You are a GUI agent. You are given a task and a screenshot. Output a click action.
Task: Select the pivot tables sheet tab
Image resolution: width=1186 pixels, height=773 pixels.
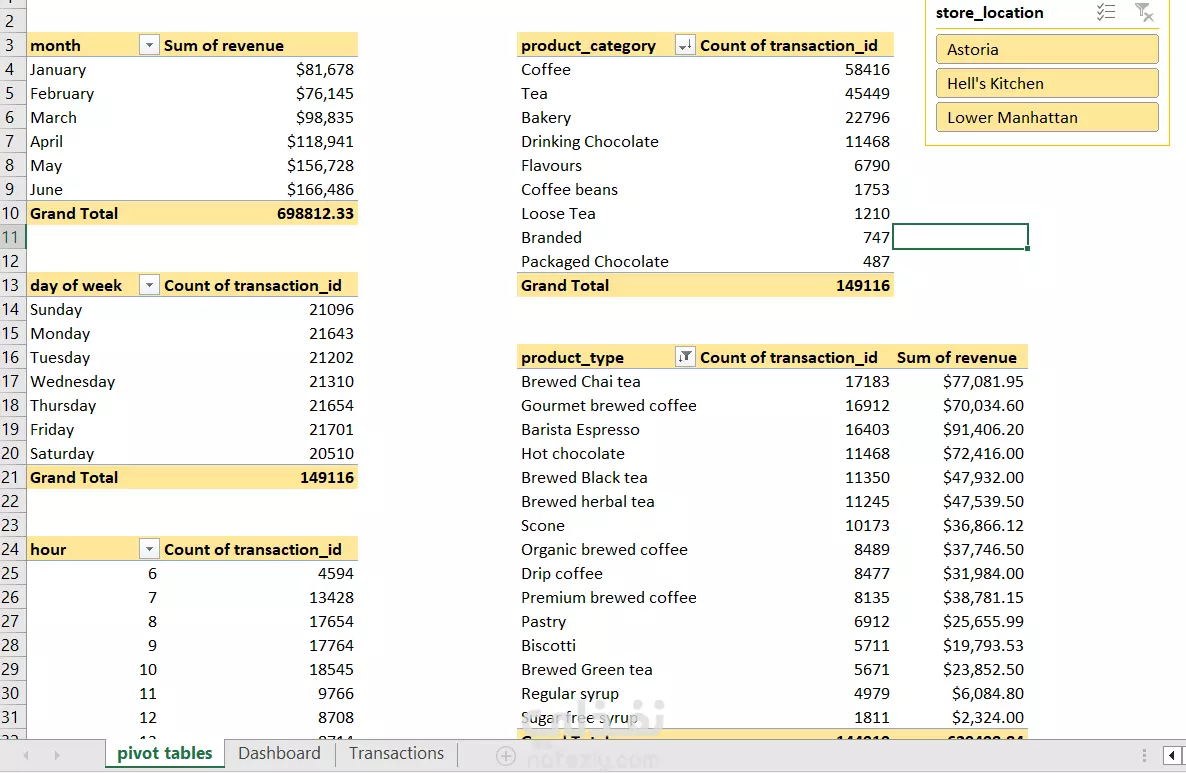click(165, 754)
